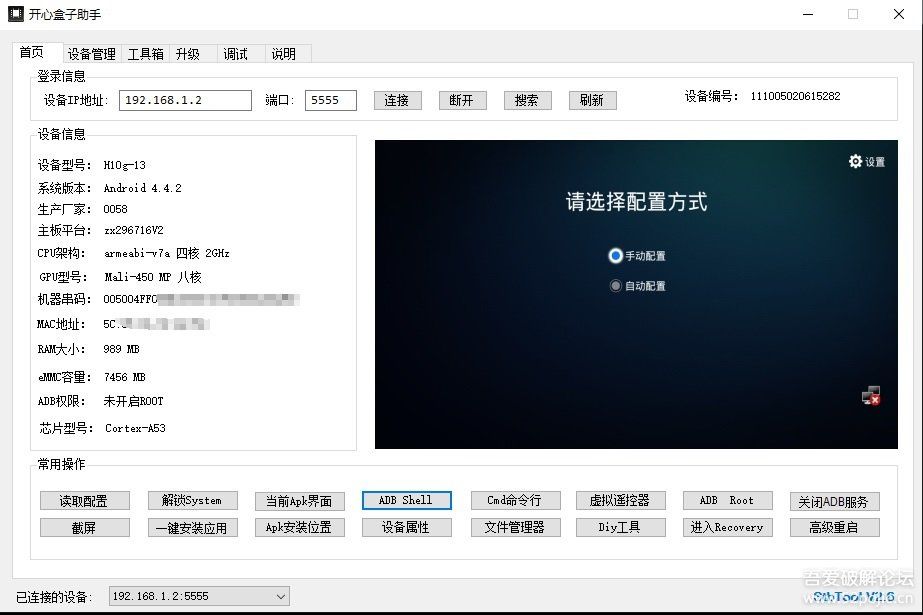Click the network disconnected icon in preview
Screen dimensions: 923x615
(871, 396)
